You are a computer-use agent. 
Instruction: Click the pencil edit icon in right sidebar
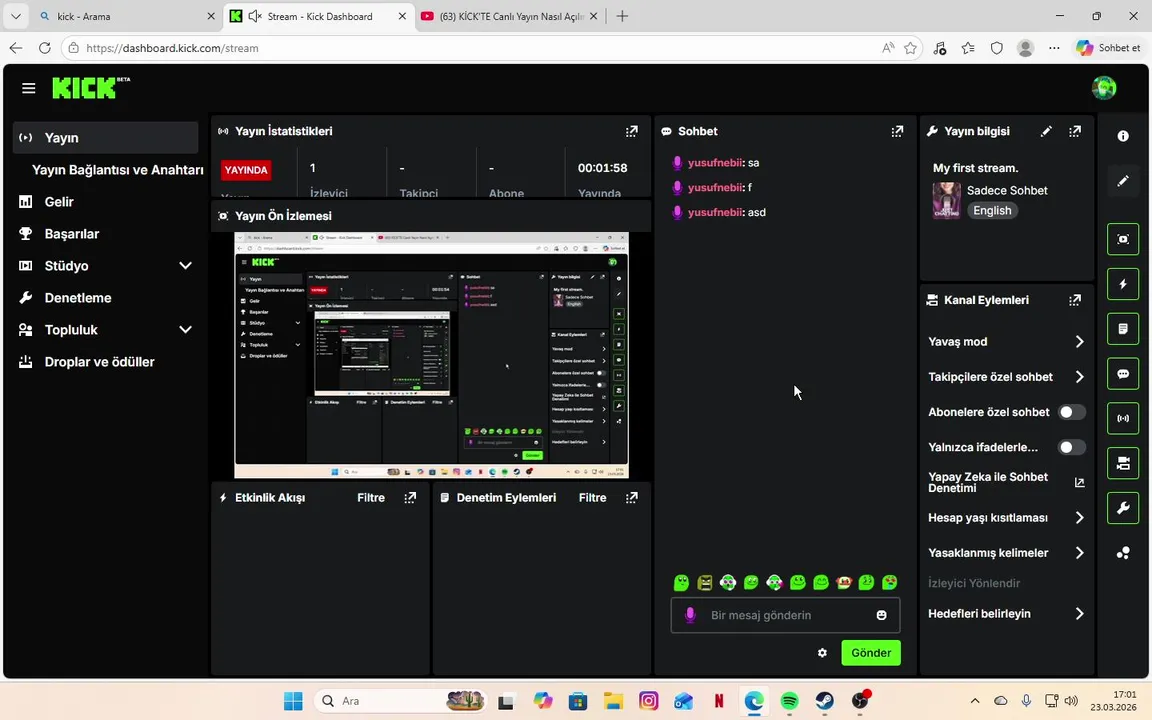1123,181
